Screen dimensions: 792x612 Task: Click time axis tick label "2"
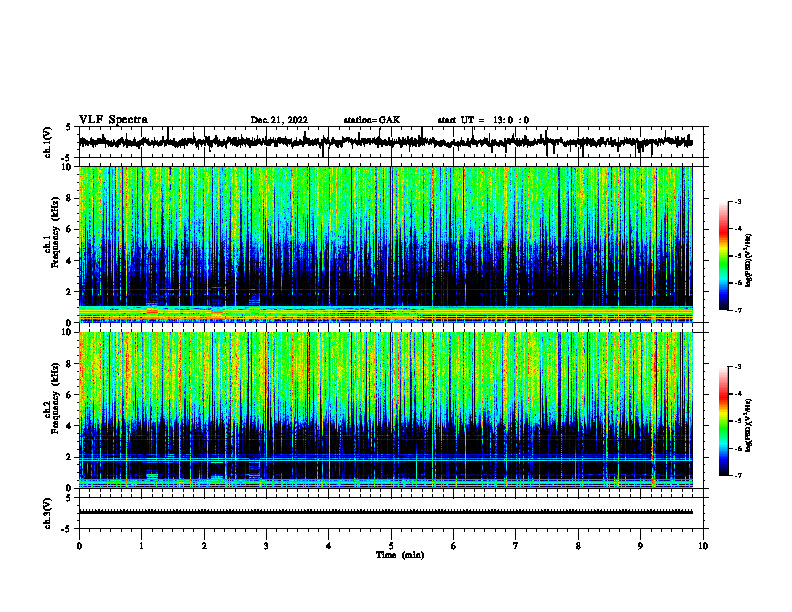pyautogui.click(x=204, y=546)
